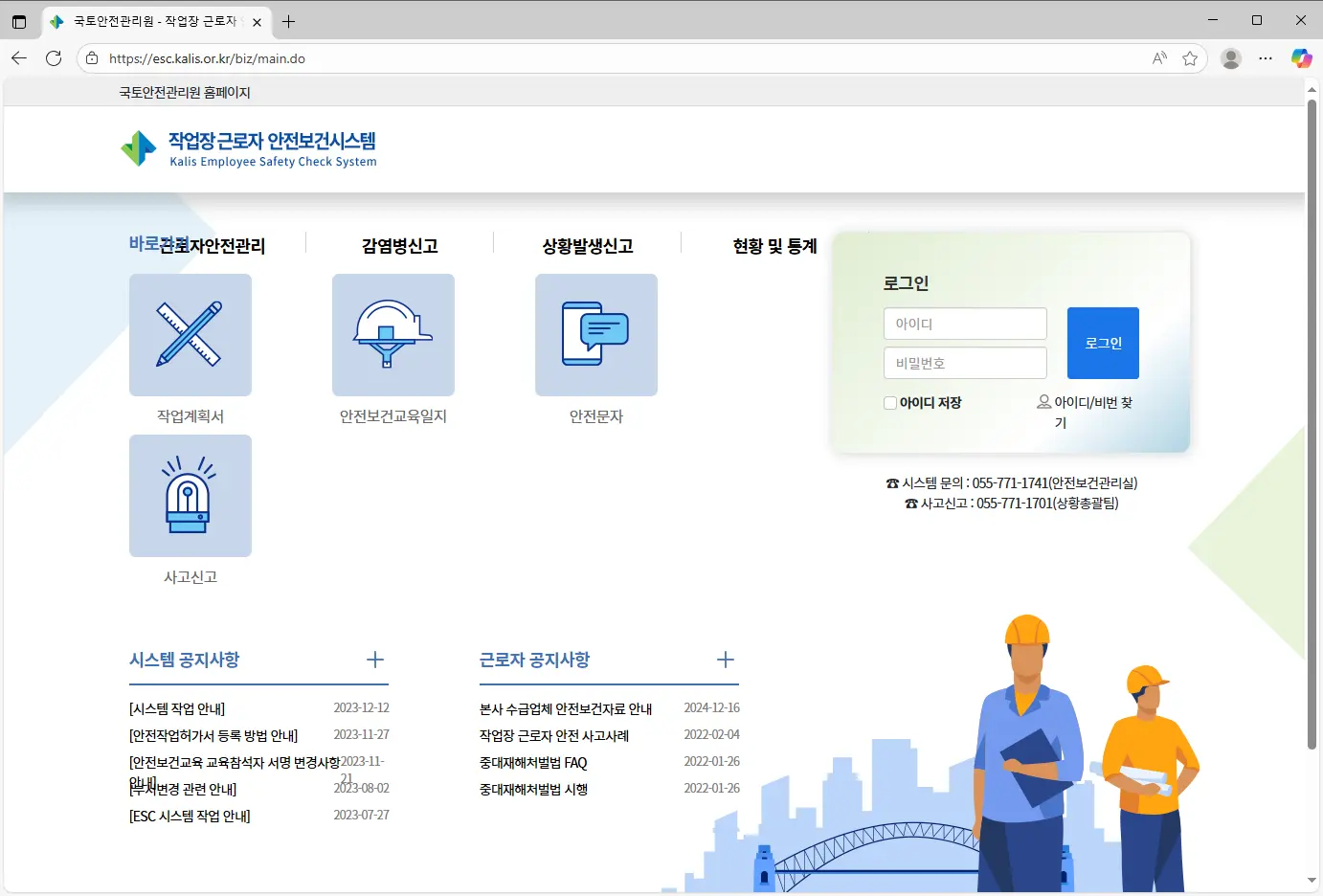Open the 안전보건교육일지 helmet icon
The height and width of the screenshot is (896, 1323).
pyautogui.click(x=393, y=335)
